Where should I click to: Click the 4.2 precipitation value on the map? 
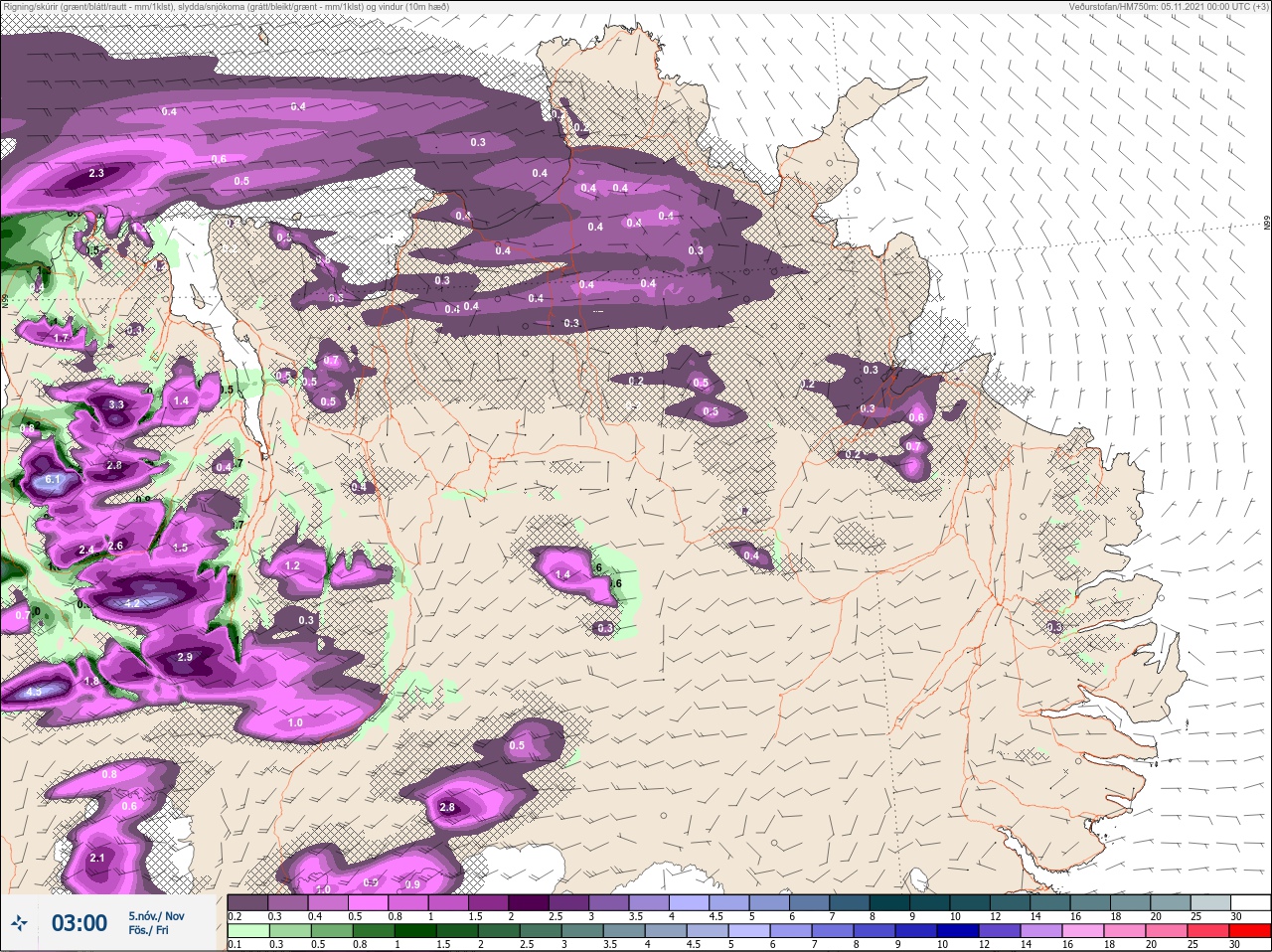[132, 603]
